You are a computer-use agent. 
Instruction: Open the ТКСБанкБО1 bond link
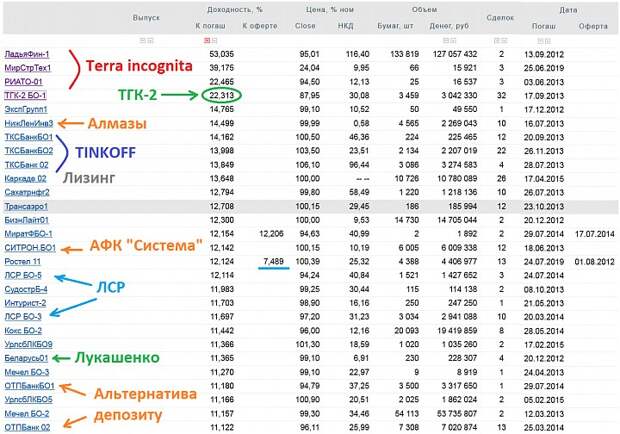(x=28, y=137)
